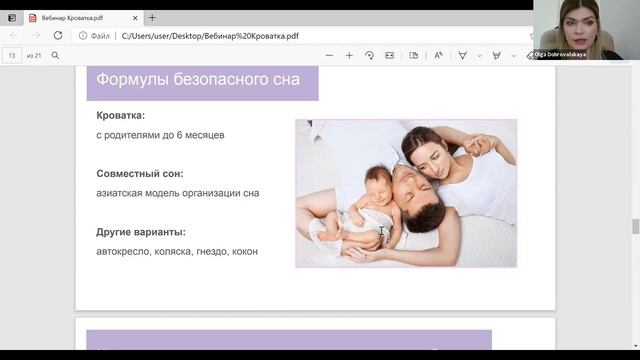640x360 pixels.
Task: Open PDF search magnifier
Action: [55, 56]
